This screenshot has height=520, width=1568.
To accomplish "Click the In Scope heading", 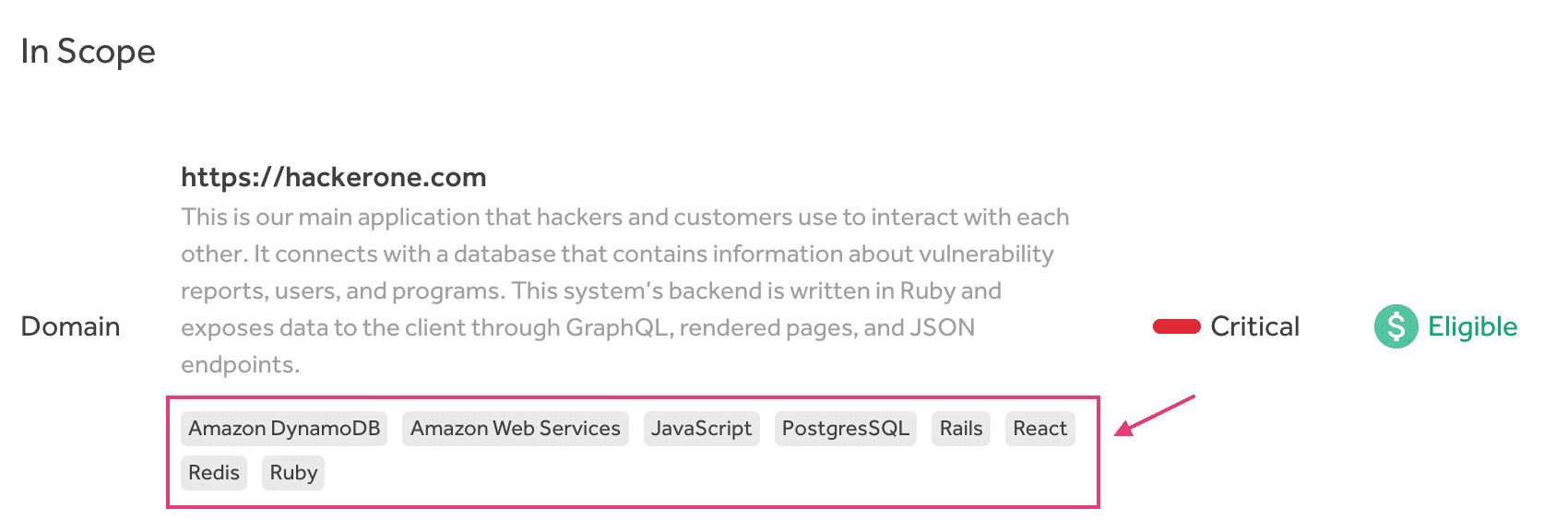I will pyautogui.click(x=88, y=52).
